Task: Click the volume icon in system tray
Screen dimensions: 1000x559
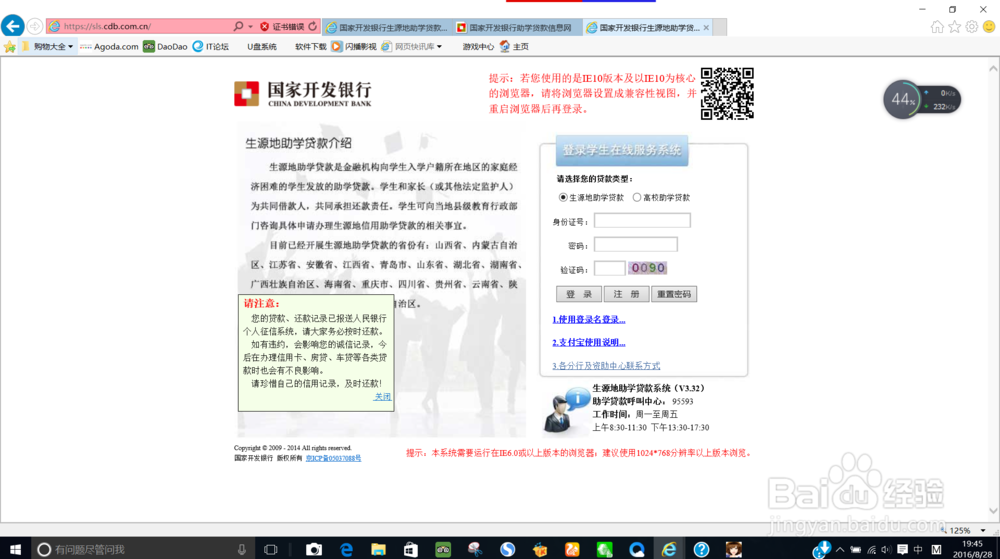Action: pos(886,549)
